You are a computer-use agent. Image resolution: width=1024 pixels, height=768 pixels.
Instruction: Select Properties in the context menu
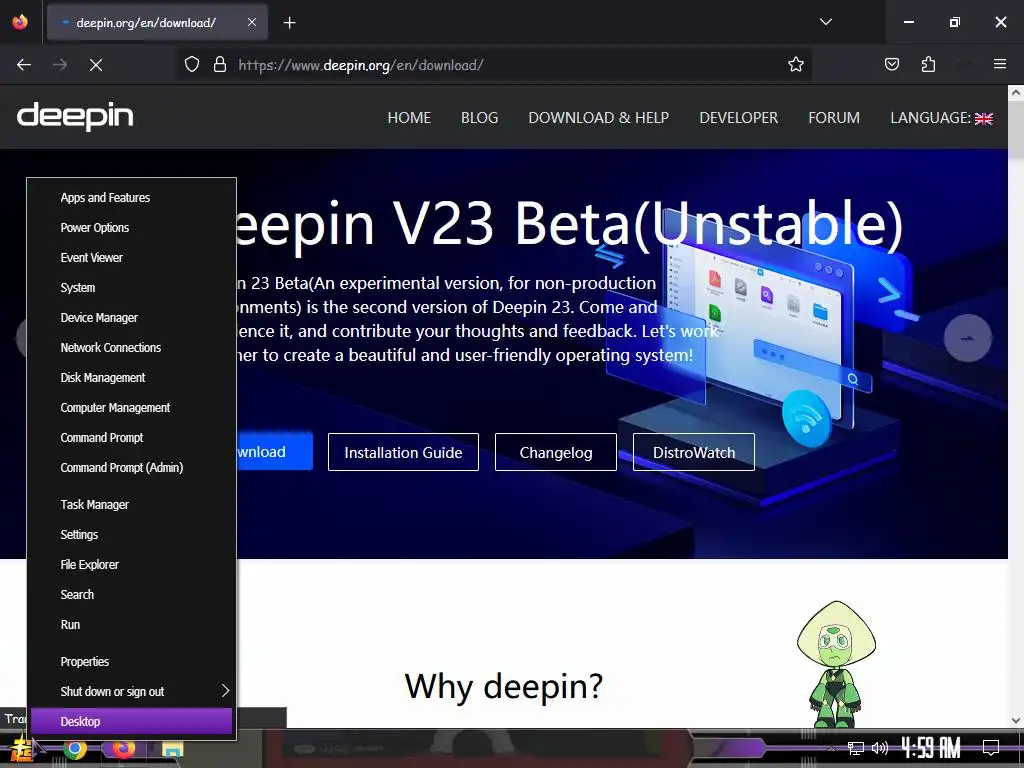coord(131,662)
